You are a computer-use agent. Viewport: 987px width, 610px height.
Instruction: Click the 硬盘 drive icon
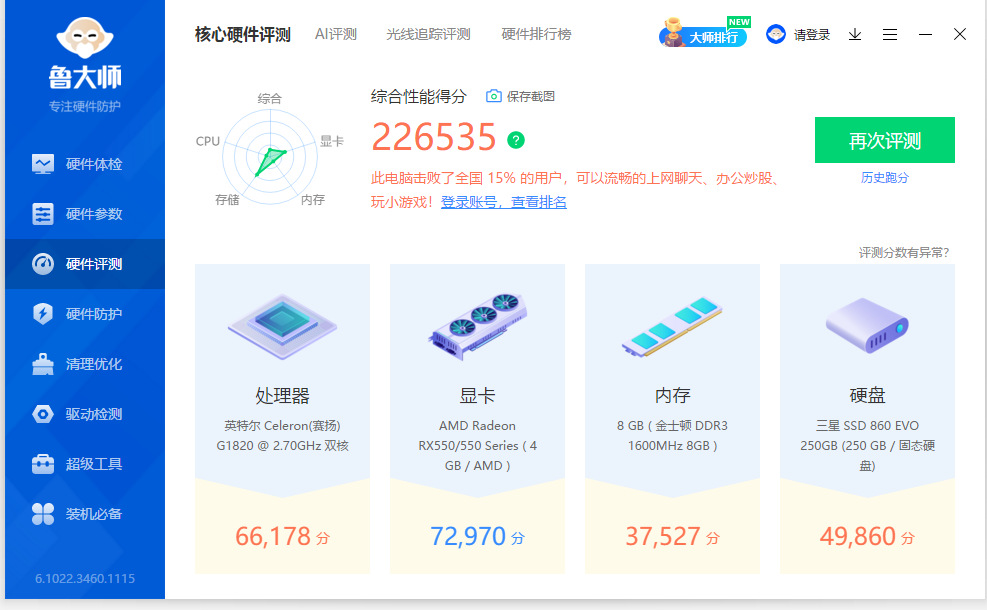pyautogui.click(x=867, y=326)
